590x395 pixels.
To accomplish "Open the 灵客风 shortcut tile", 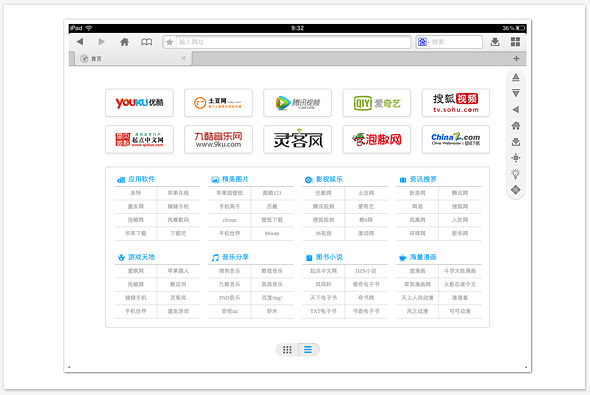I will click(x=297, y=140).
